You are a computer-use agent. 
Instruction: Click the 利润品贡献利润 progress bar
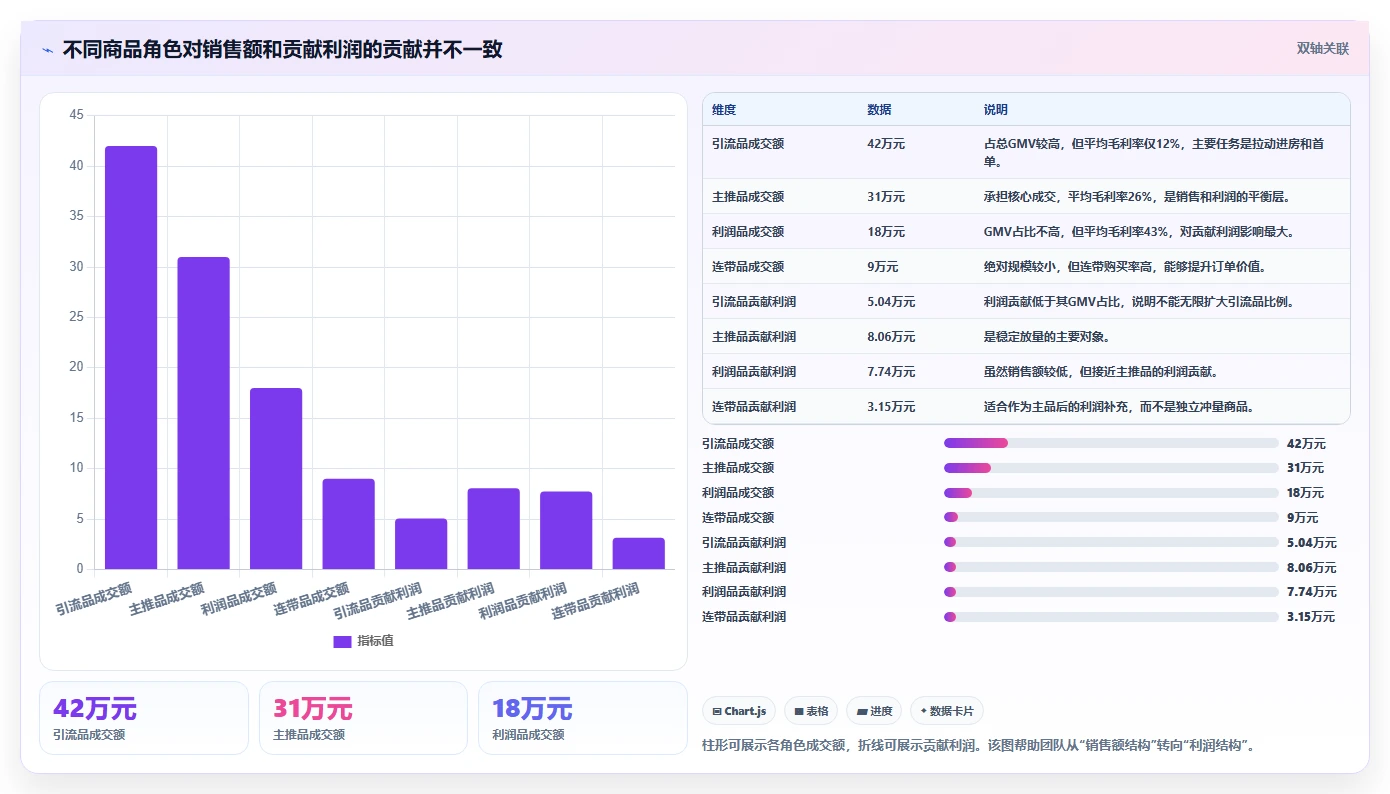[x=1111, y=592]
